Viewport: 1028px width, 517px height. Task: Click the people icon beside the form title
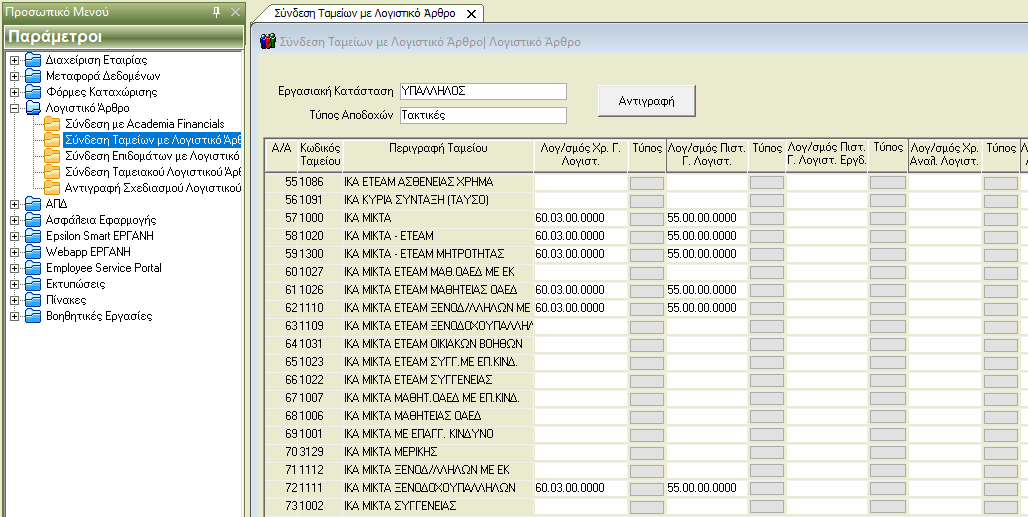(x=268, y=42)
